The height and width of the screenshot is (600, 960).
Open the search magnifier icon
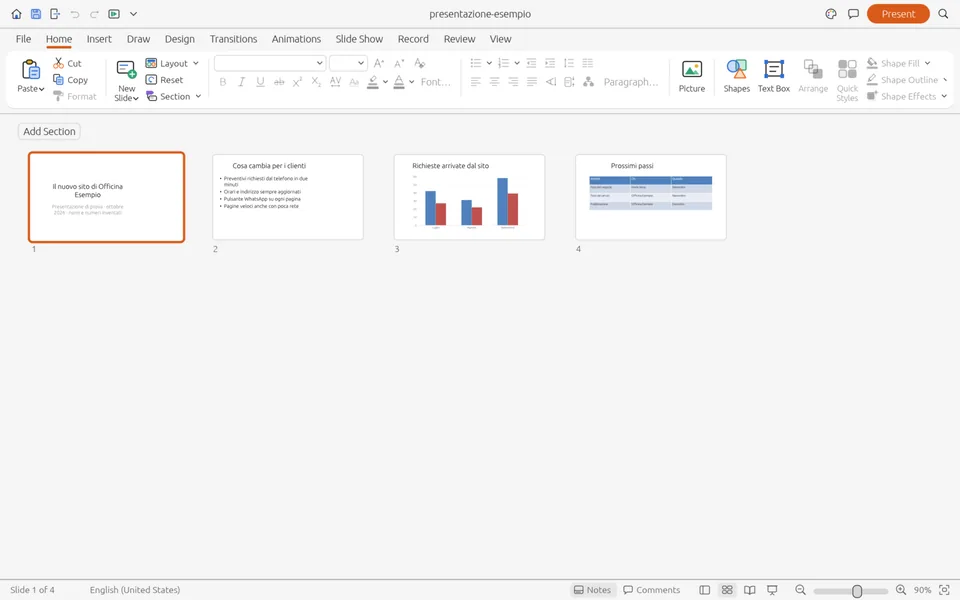pyautogui.click(x=943, y=14)
